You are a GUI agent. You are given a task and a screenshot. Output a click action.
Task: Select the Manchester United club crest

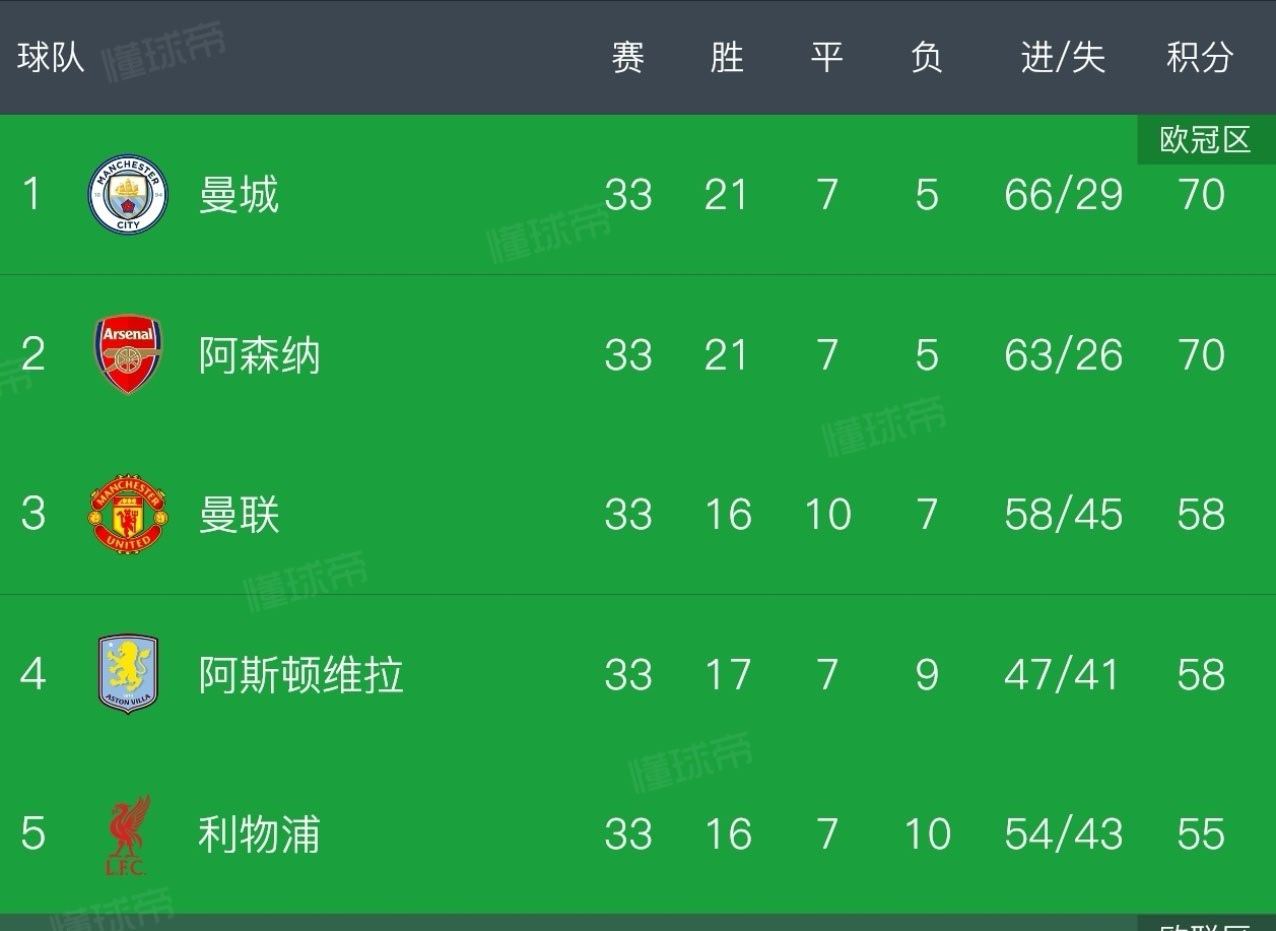128,515
